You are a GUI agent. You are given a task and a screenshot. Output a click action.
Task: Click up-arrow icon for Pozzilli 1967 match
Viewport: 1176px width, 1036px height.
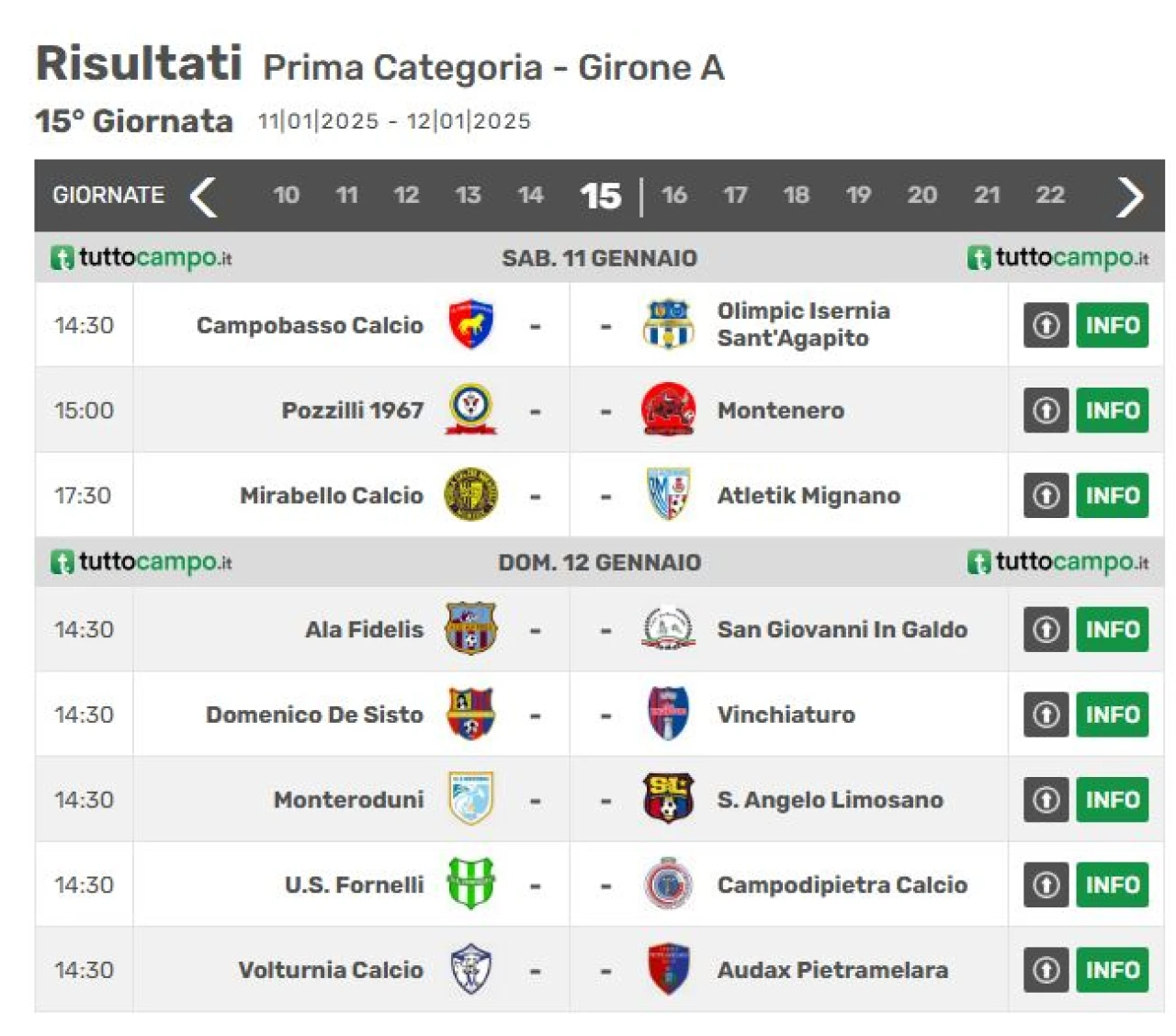tap(1046, 410)
